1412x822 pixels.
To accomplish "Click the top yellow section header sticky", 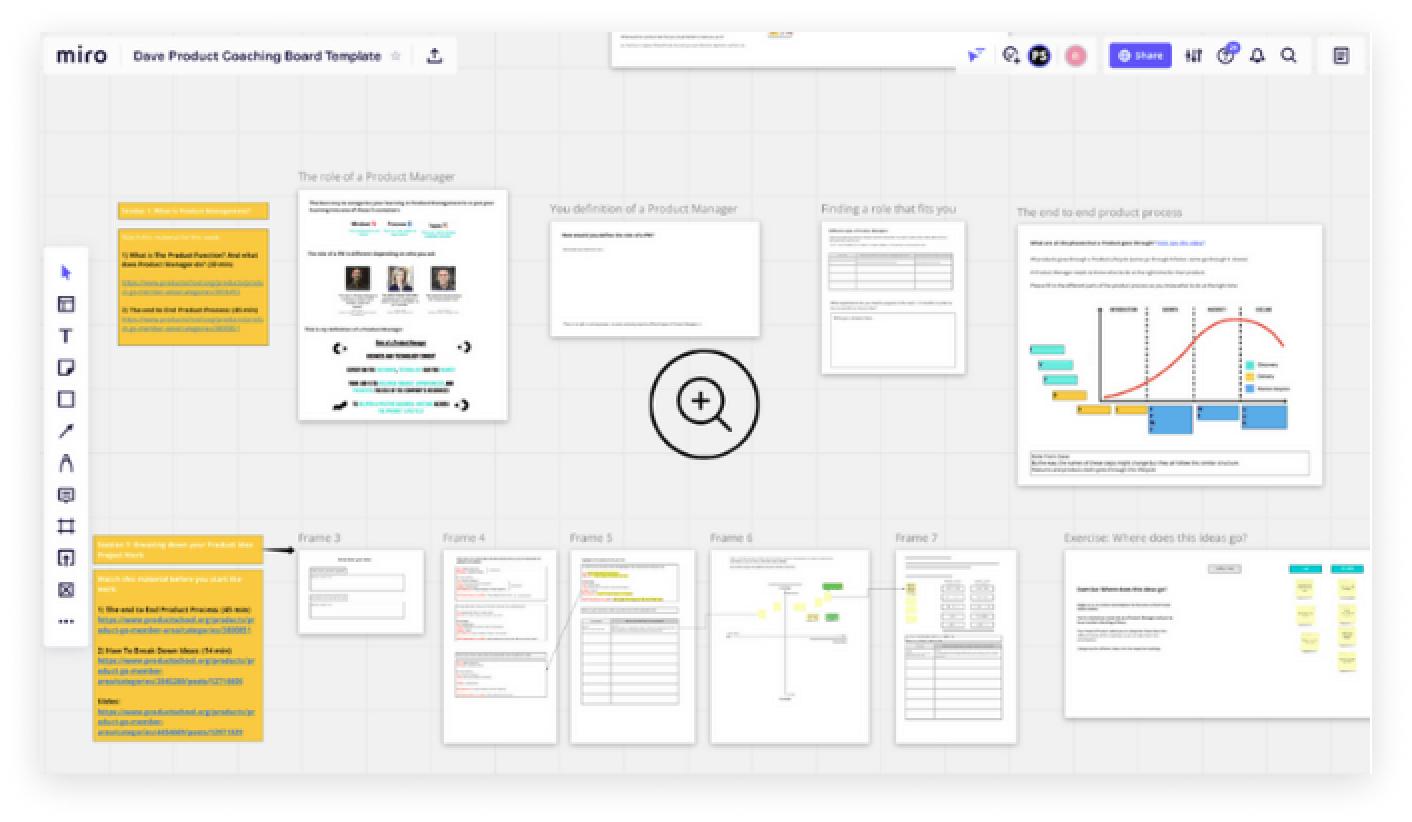I will pyautogui.click(x=193, y=211).
